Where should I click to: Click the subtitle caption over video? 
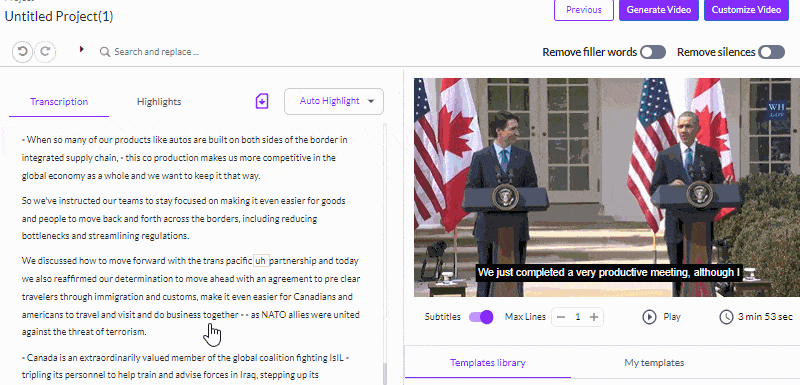coord(609,273)
